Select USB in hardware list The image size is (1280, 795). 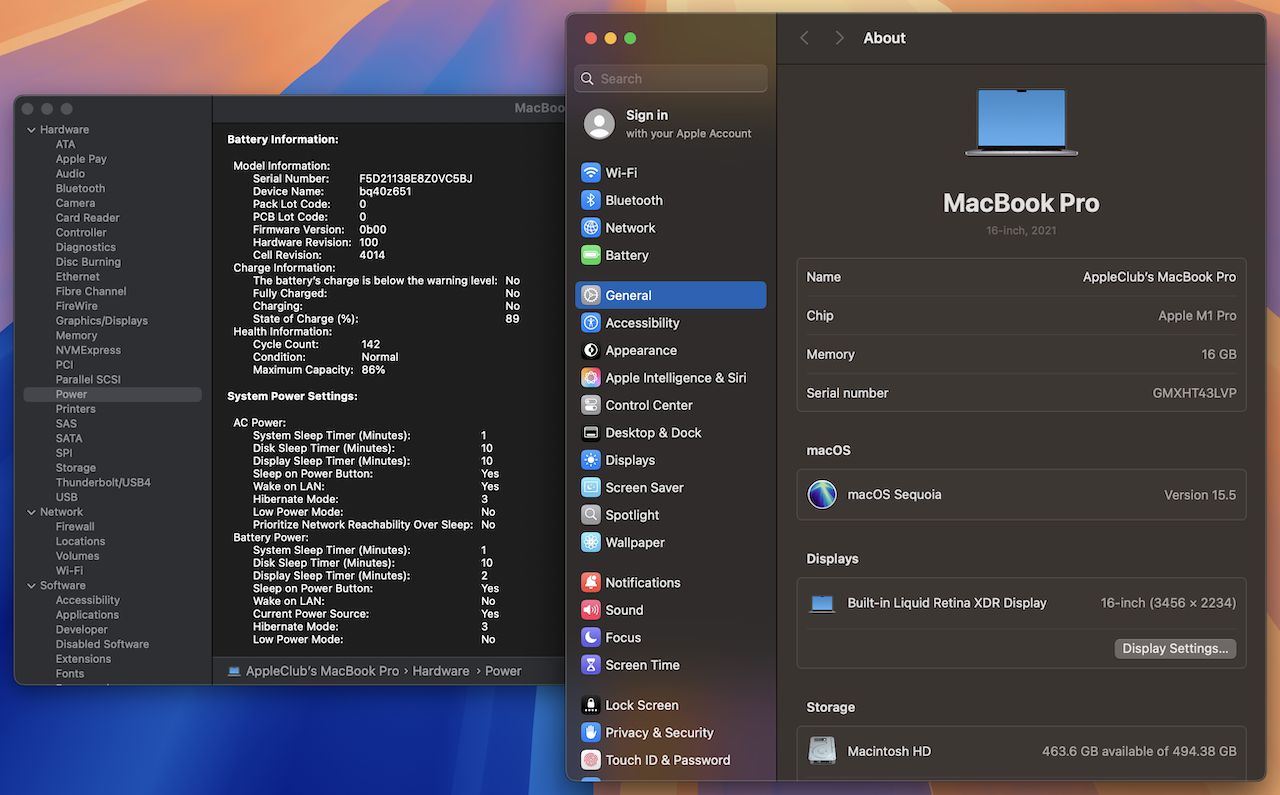(x=66, y=497)
